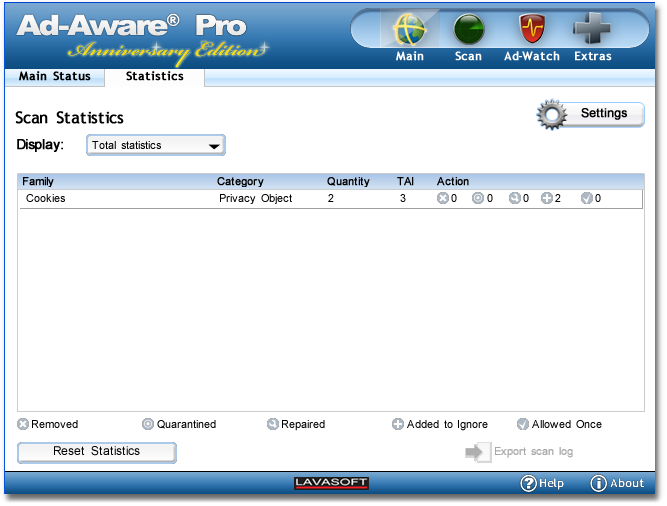Click the Repaired icon in Cookies row
Screen dimensions: 667x506
(515, 198)
